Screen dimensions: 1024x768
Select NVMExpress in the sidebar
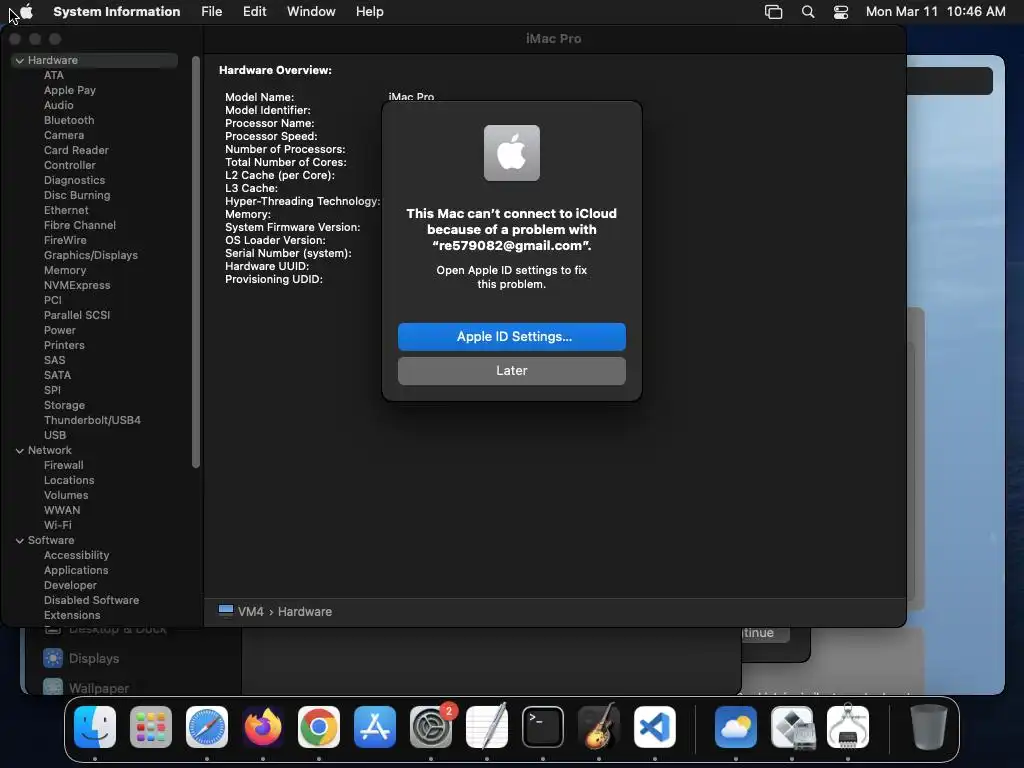(77, 285)
